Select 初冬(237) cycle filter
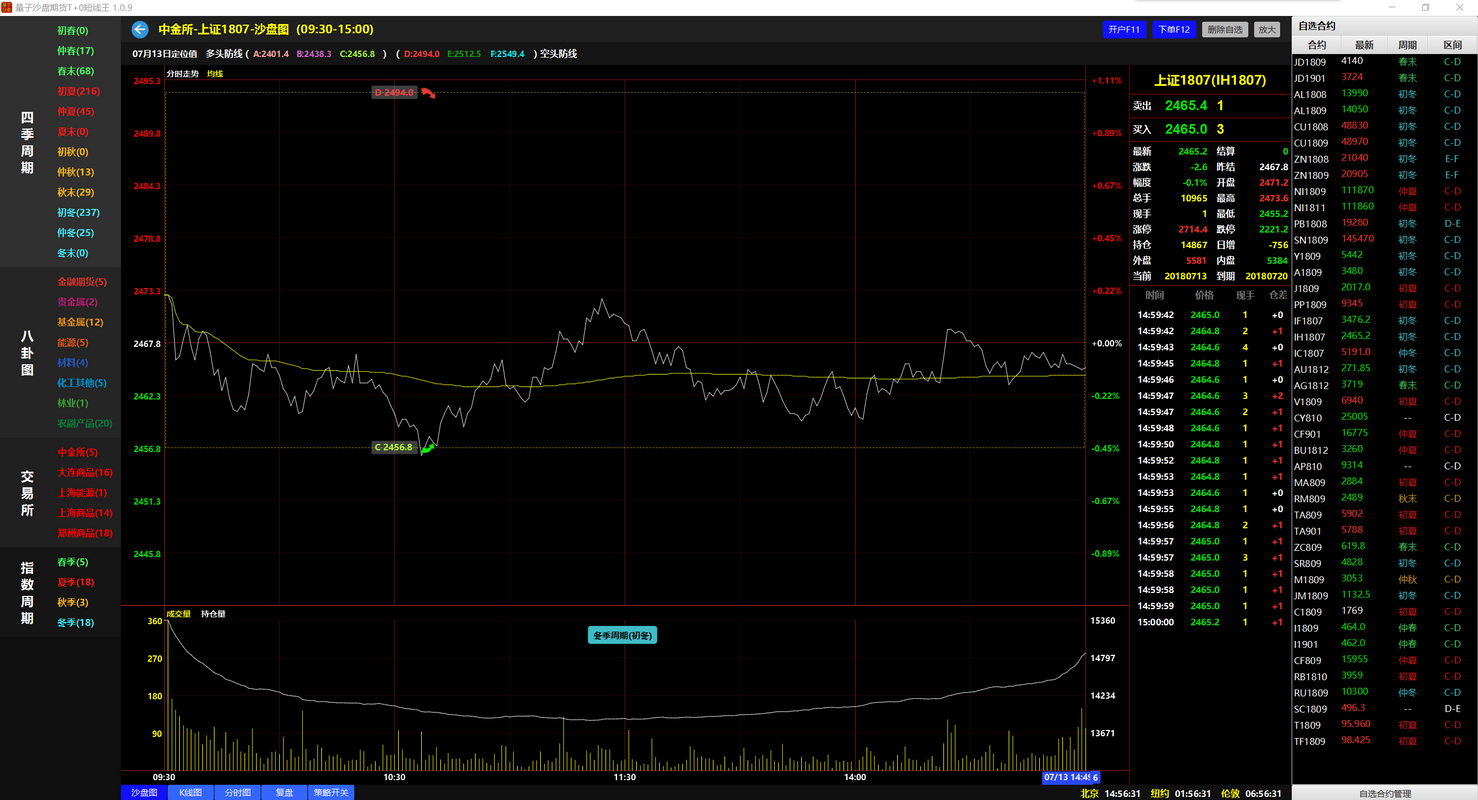 [x=78, y=212]
